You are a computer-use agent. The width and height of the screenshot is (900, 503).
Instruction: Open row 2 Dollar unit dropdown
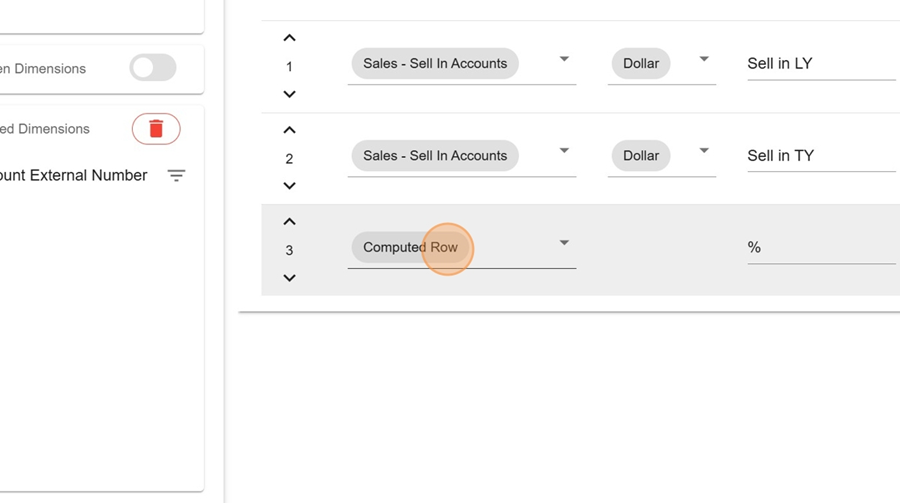point(704,150)
